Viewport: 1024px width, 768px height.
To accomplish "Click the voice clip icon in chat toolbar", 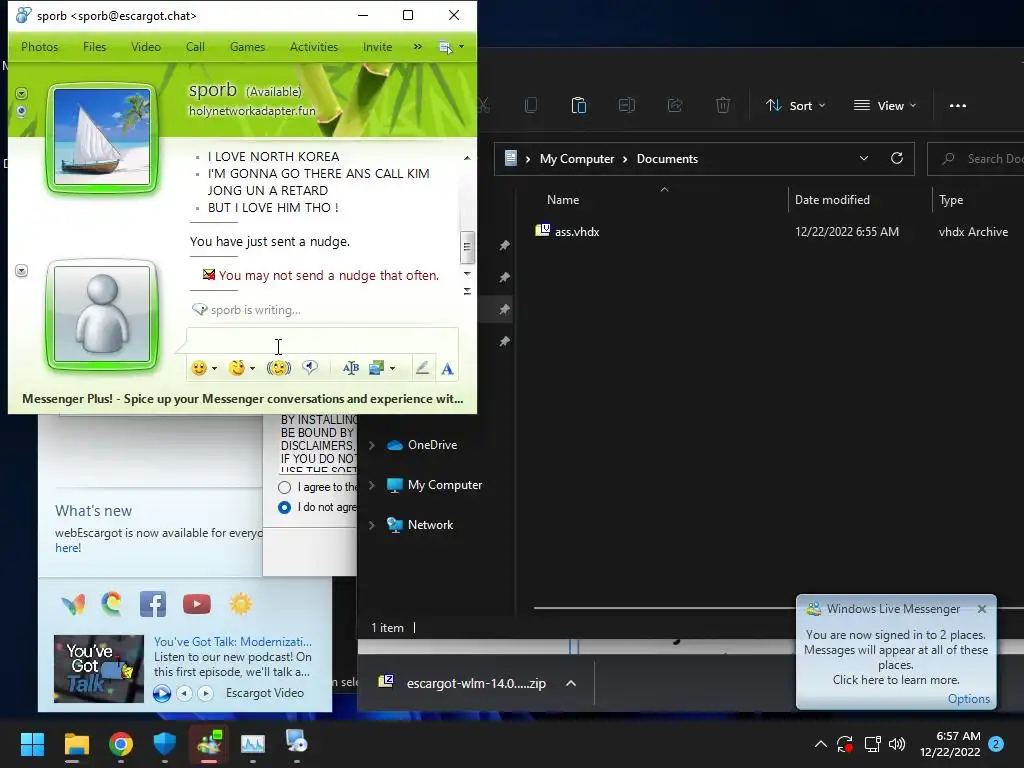I will 310,368.
